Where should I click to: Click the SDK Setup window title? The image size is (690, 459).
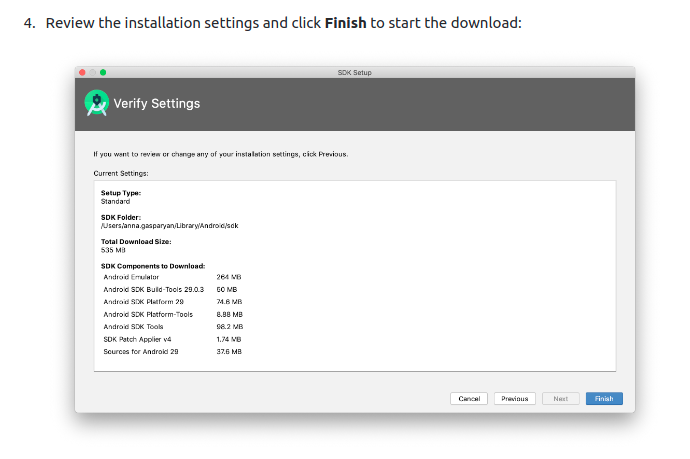pos(354,73)
